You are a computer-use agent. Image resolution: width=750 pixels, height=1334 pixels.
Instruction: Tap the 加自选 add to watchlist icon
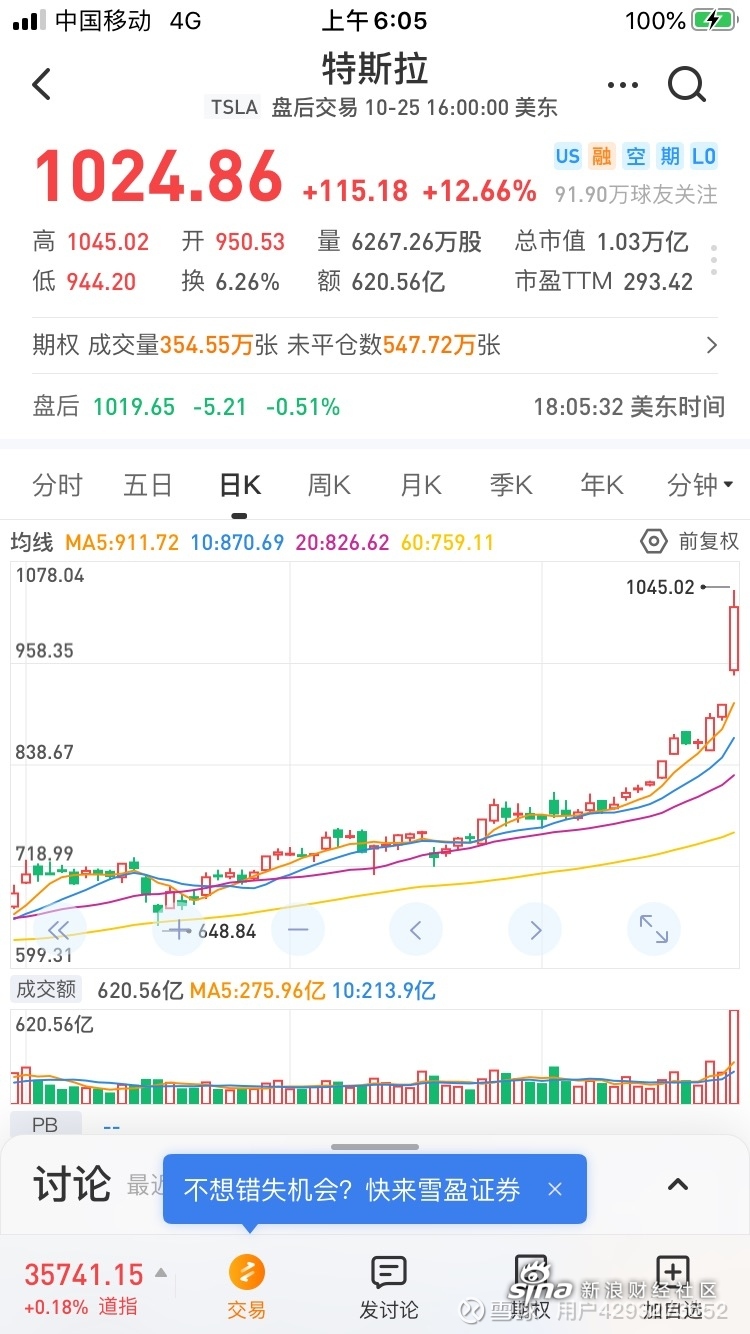[671, 1272]
